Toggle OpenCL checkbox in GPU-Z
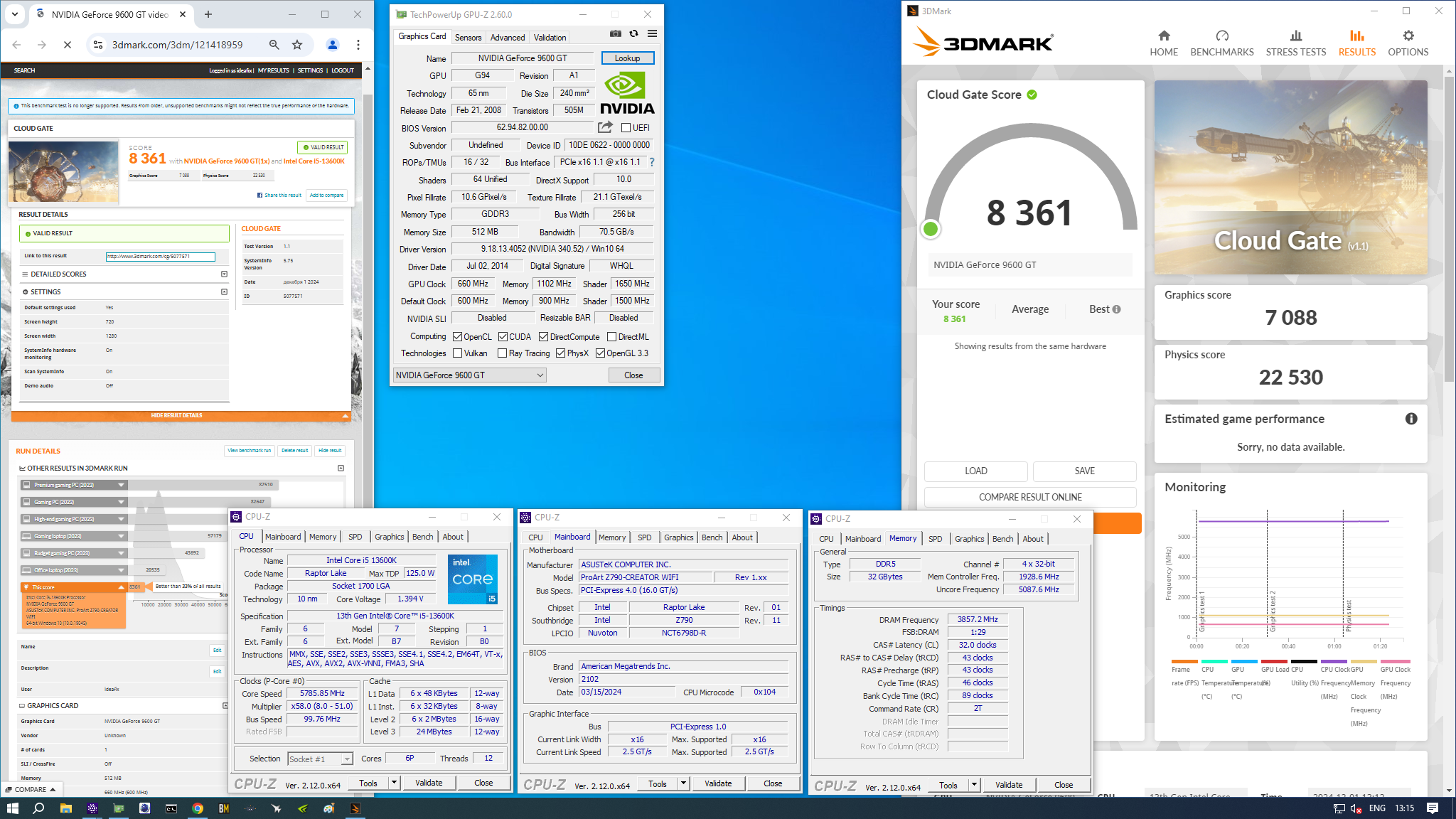This screenshot has height=819, width=1456. pyautogui.click(x=458, y=337)
